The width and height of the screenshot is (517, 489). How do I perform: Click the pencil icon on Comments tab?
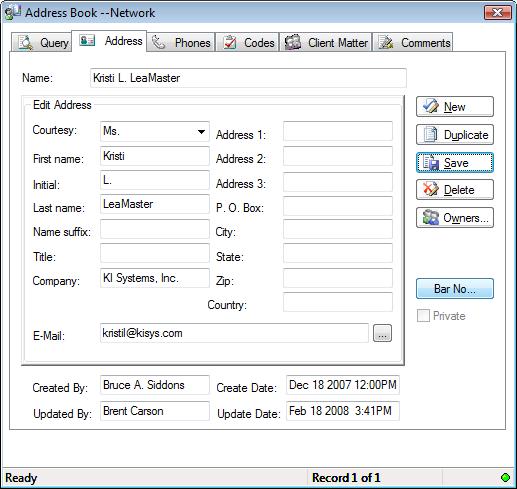pos(386,43)
